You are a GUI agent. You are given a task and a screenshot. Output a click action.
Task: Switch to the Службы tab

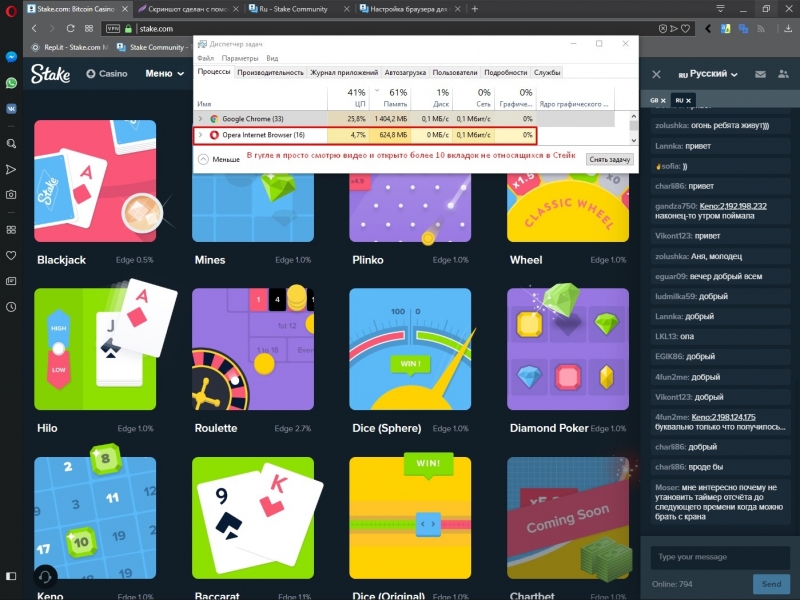(x=547, y=72)
